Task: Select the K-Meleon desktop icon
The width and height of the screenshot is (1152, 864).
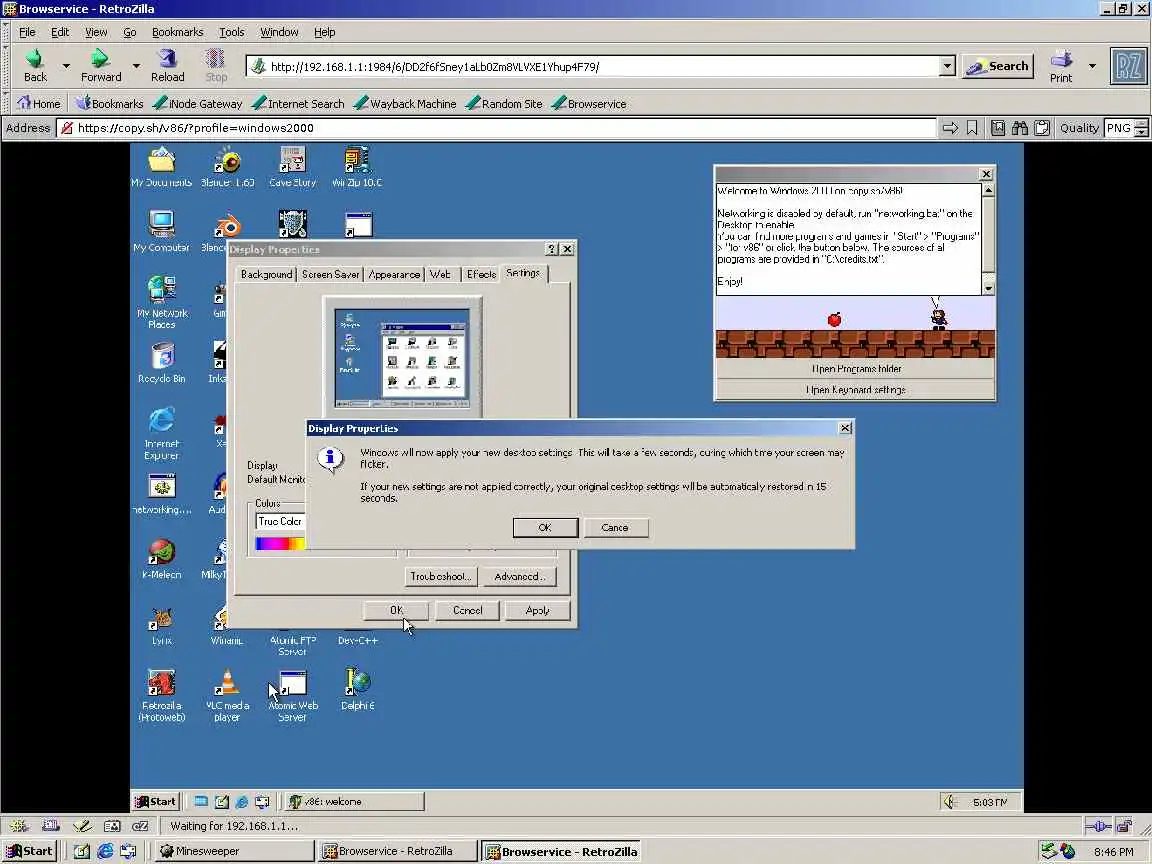Action: tap(162, 558)
